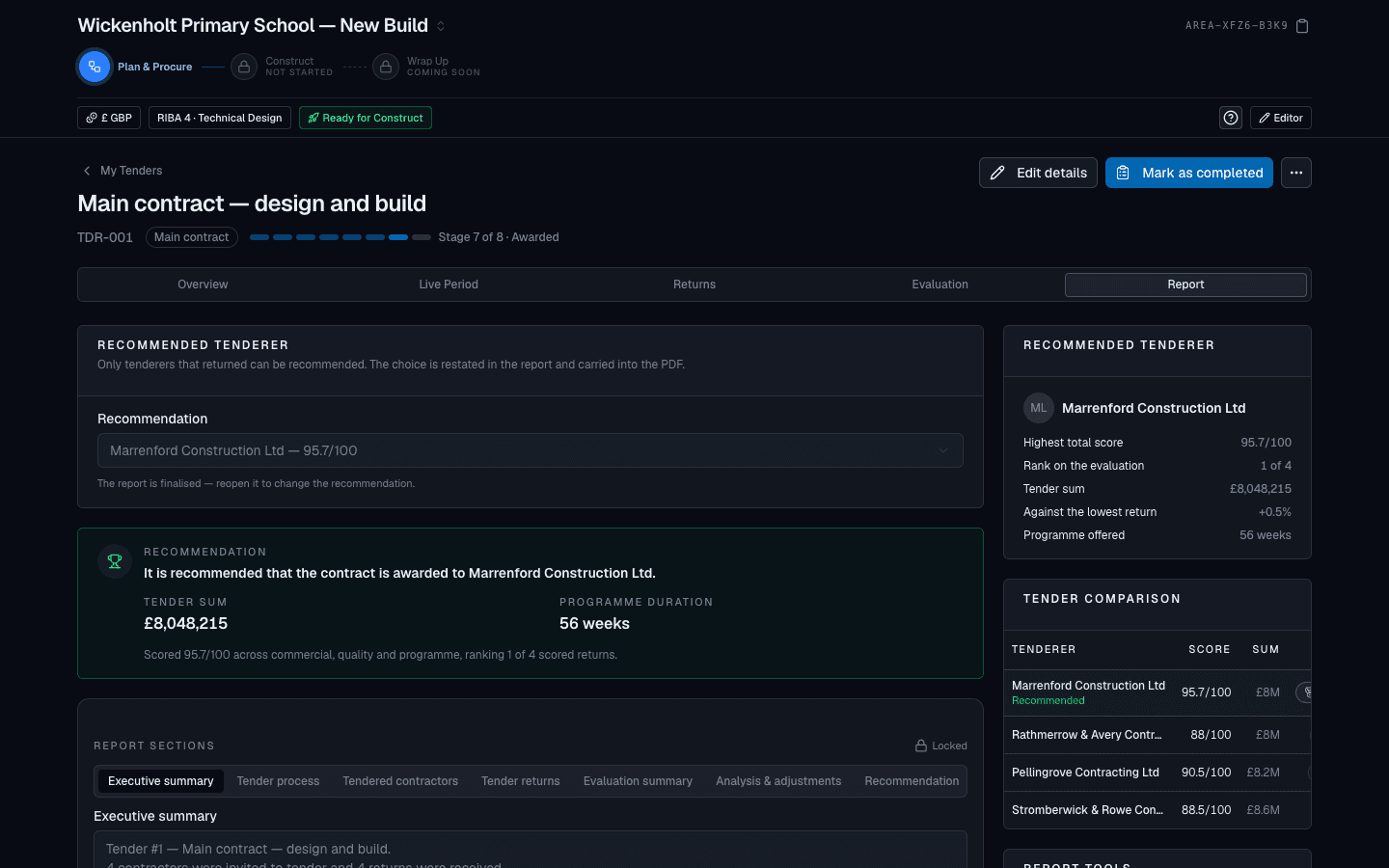
Task: Click Mark as completed button
Action: (1189, 173)
